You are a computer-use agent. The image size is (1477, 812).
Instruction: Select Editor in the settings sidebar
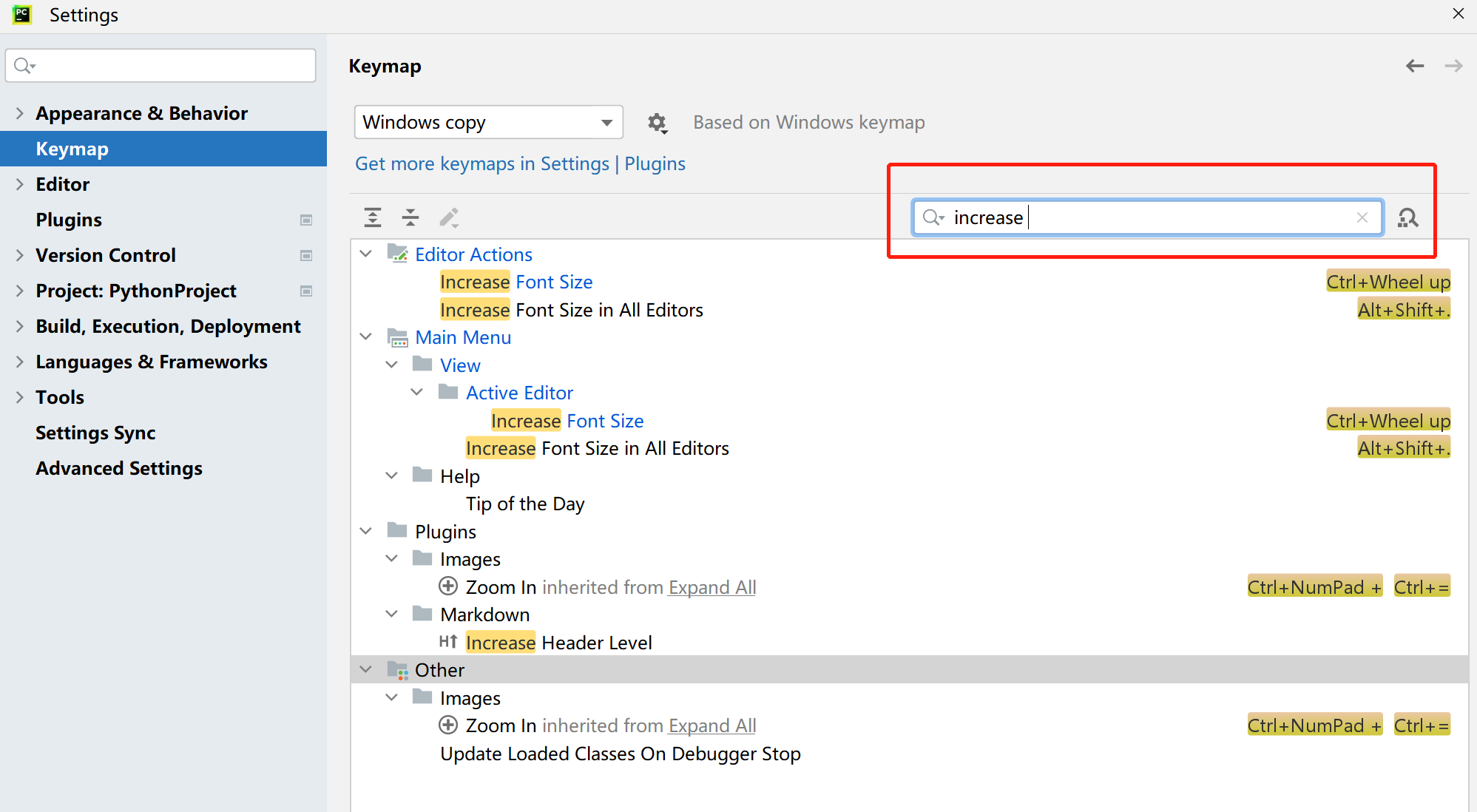coord(62,184)
